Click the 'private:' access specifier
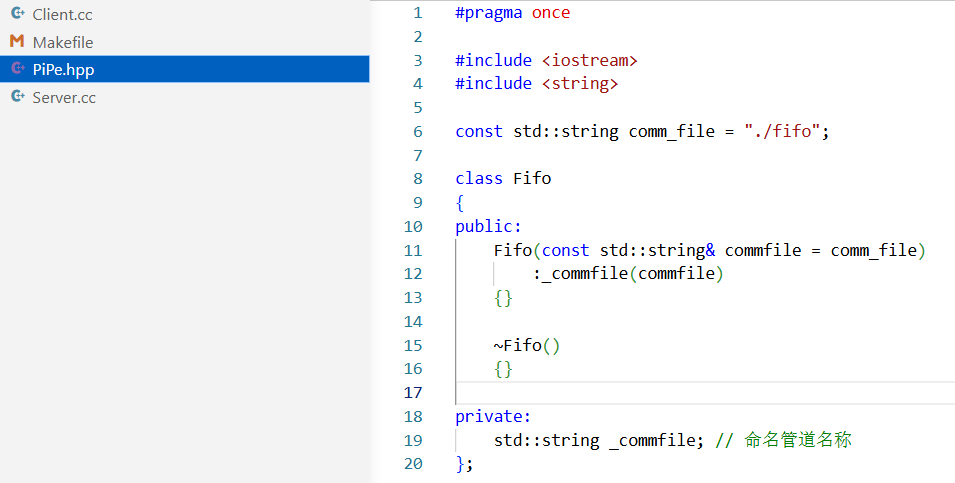Image resolution: width=955 pixels, height=483 pixels. point(493,417)
